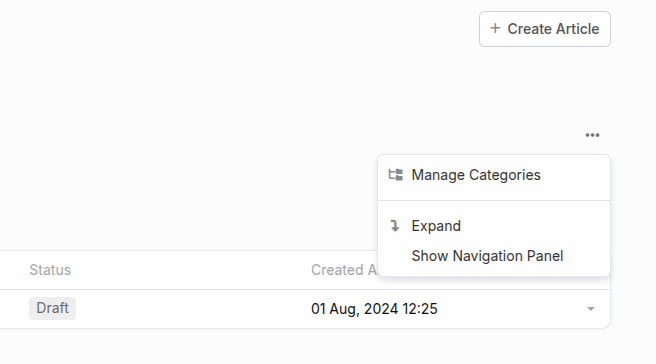Open the row actions caret beside the date

pyautogui.click(x=591, y=309)
